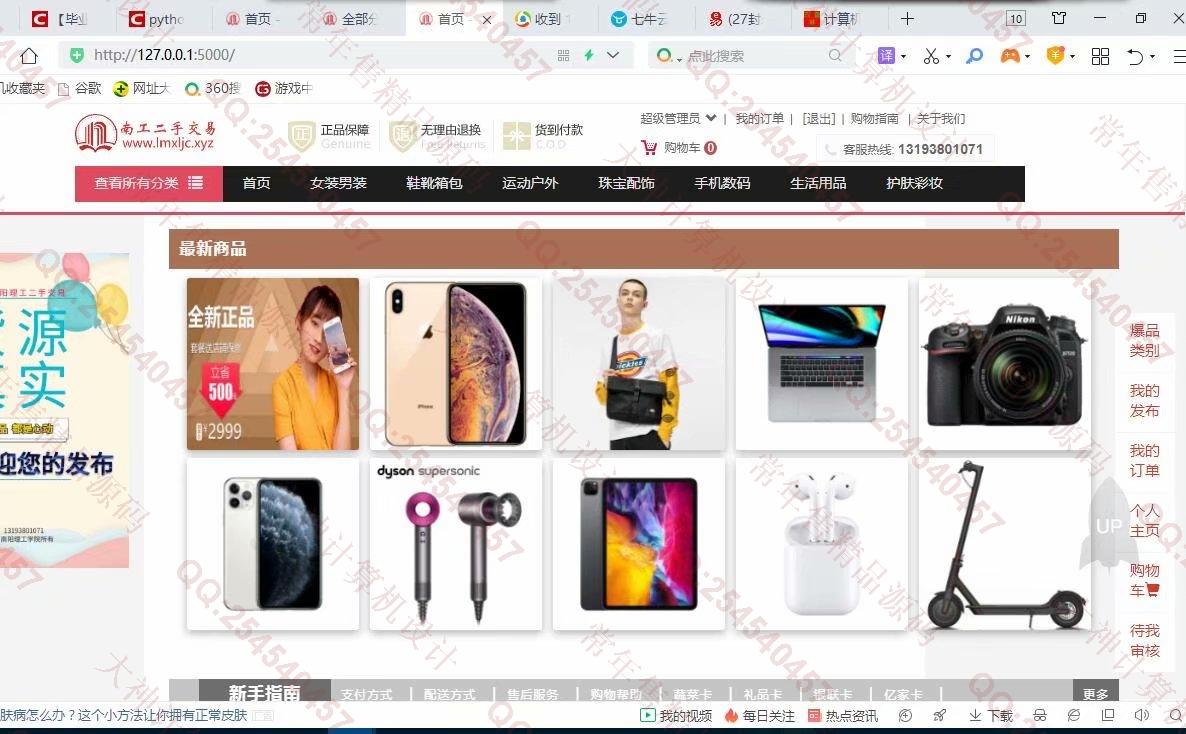
Task: Click the undo restore-tab icon
Action: coord(1135,56)
